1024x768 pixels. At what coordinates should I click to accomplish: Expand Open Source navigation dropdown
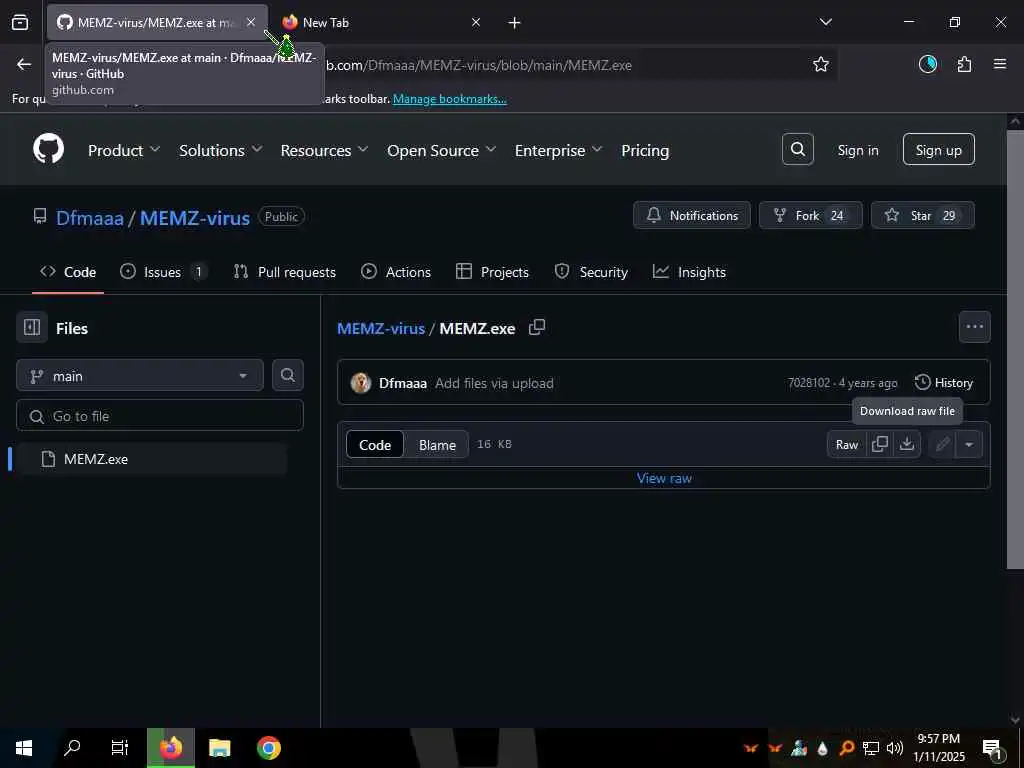tap(441, 150)
